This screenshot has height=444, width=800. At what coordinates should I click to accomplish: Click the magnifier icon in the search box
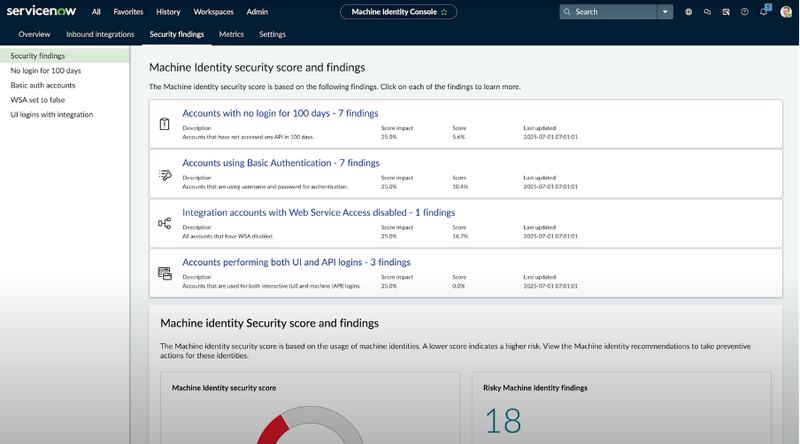567,12
